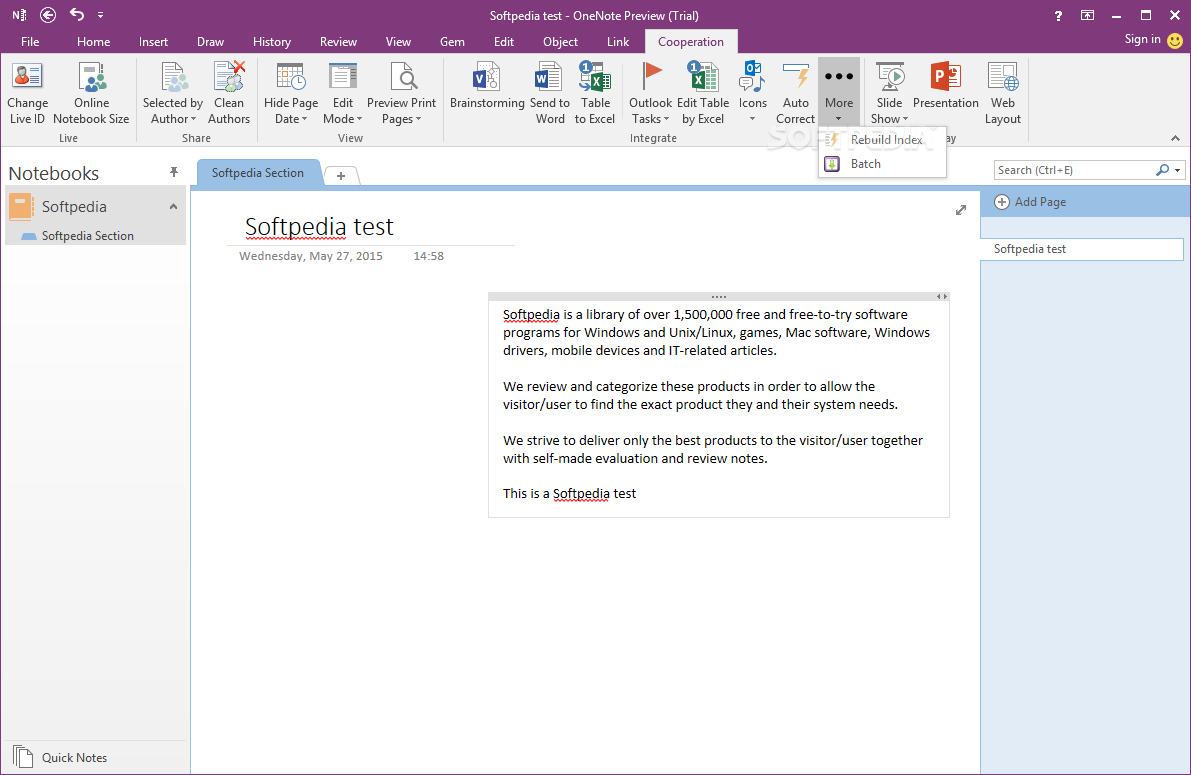Select Softpedia test page in list
1191x775 pixels.
coord(1082,249)
